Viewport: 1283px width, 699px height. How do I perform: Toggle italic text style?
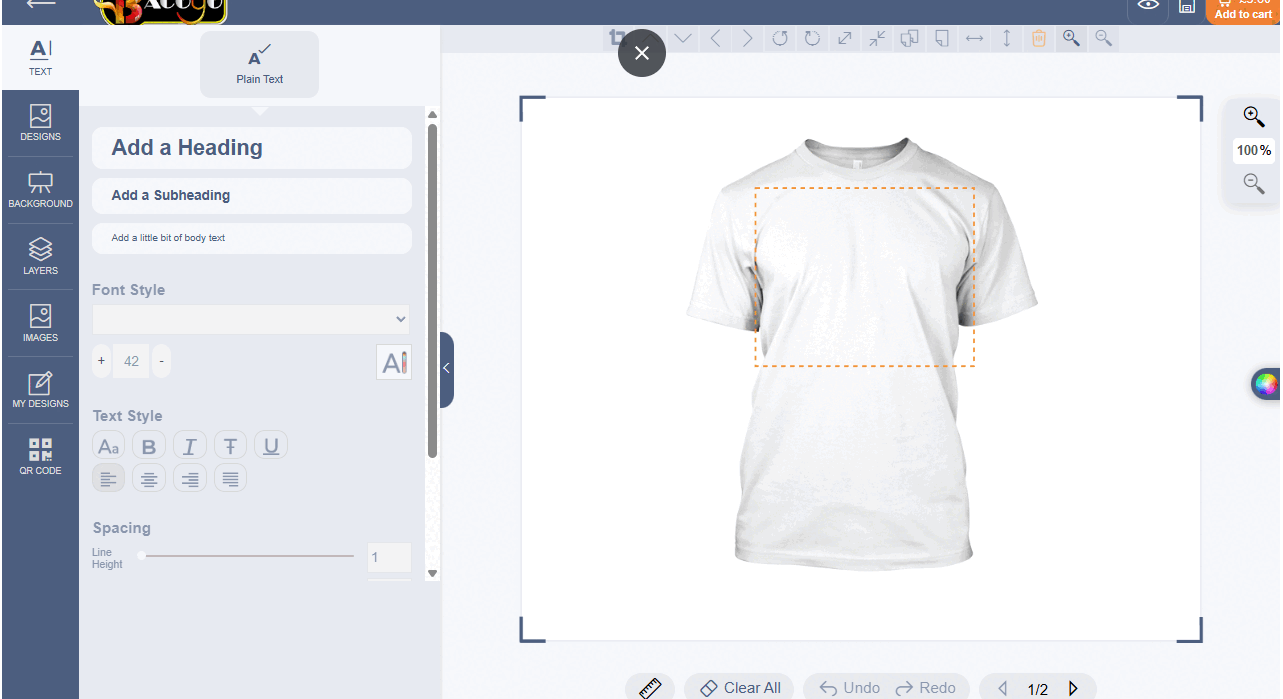pyautogui.click(x=190, y=446)
